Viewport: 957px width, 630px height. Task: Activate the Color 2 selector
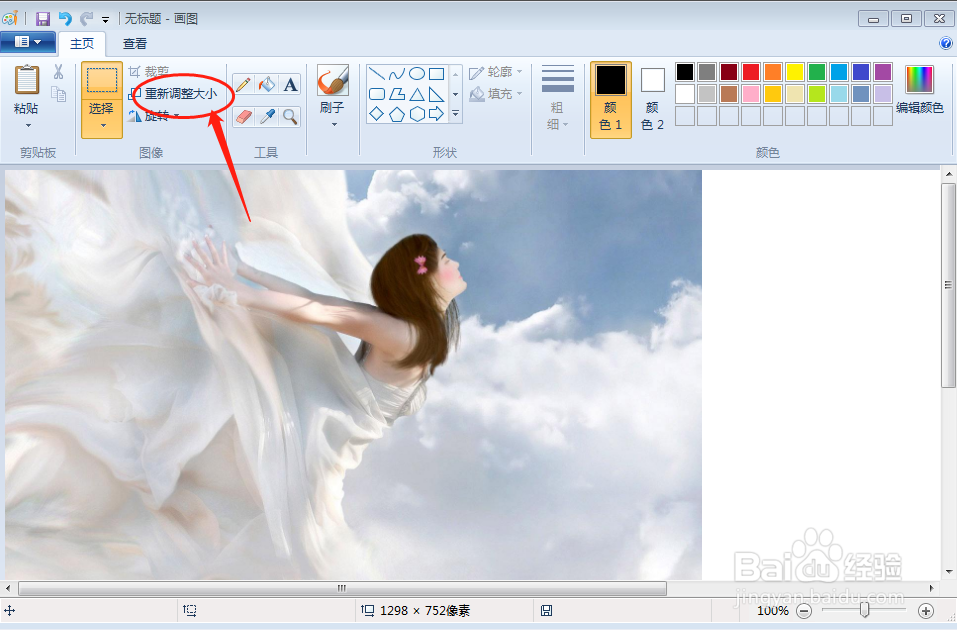coord(652,100)
